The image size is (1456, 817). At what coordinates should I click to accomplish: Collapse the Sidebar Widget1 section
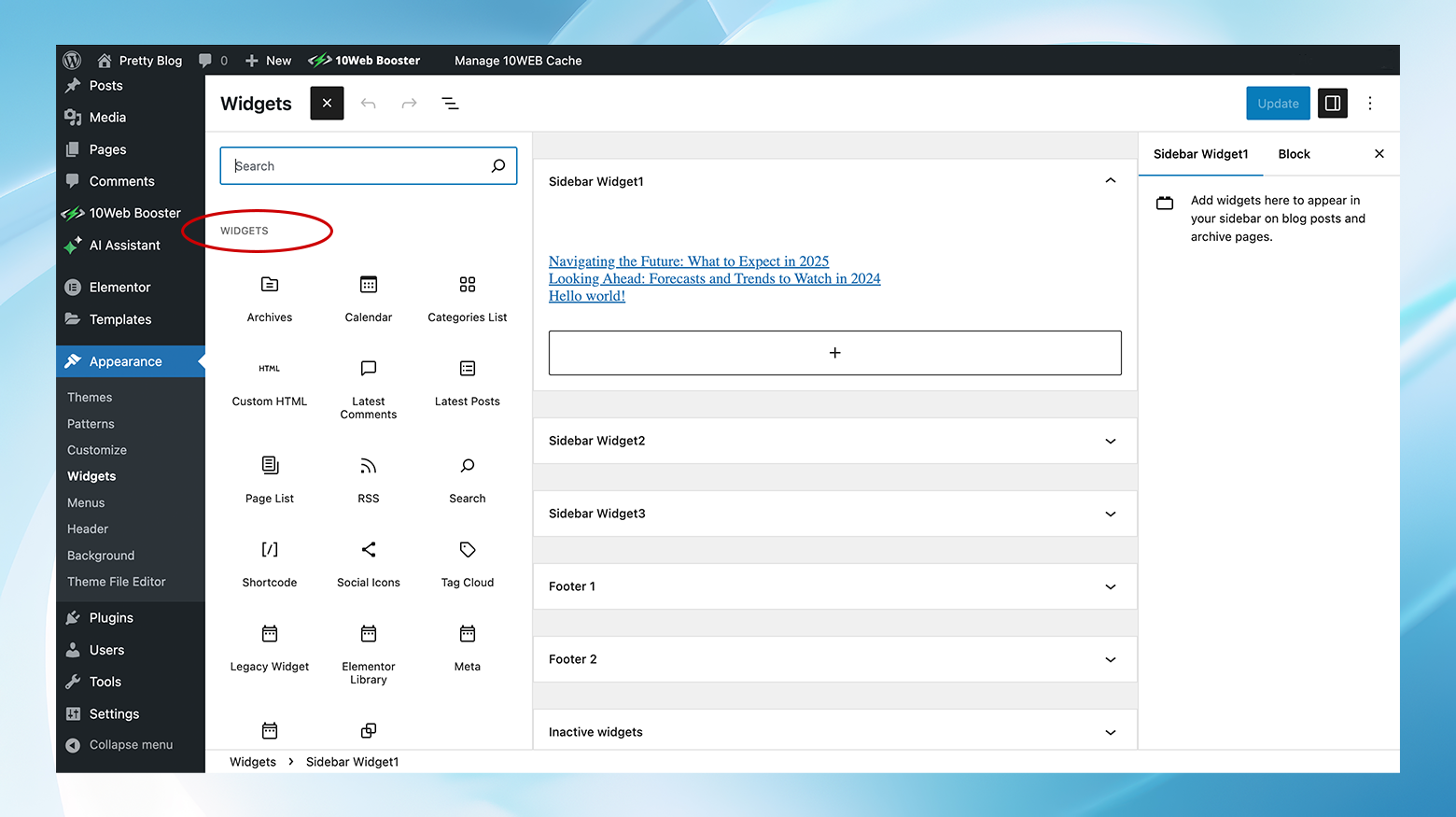[1110, 180]
